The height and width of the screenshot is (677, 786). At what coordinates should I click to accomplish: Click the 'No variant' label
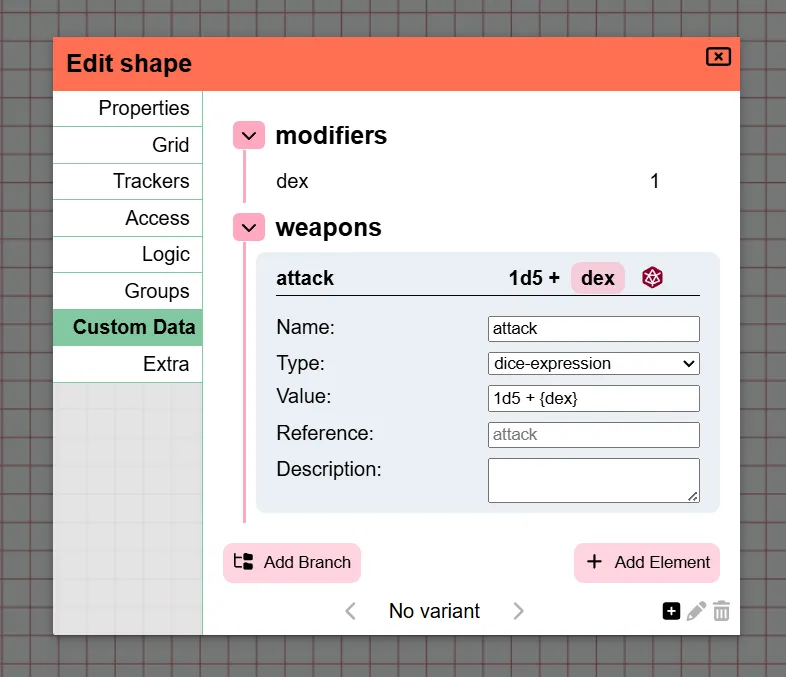(434, 611)
